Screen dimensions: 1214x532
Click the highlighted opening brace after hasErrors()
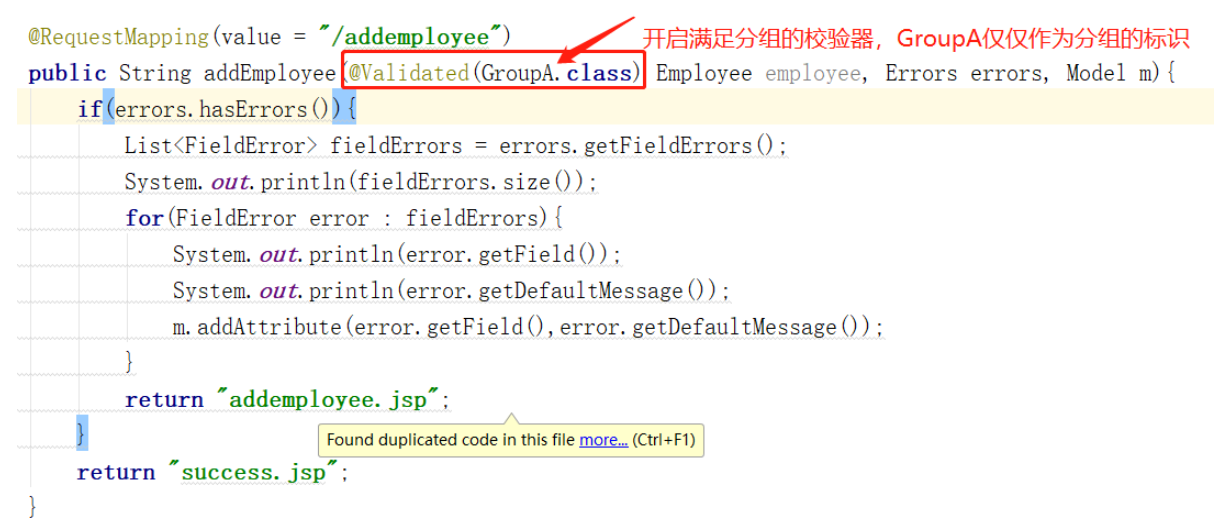click(x=350, y=109)
